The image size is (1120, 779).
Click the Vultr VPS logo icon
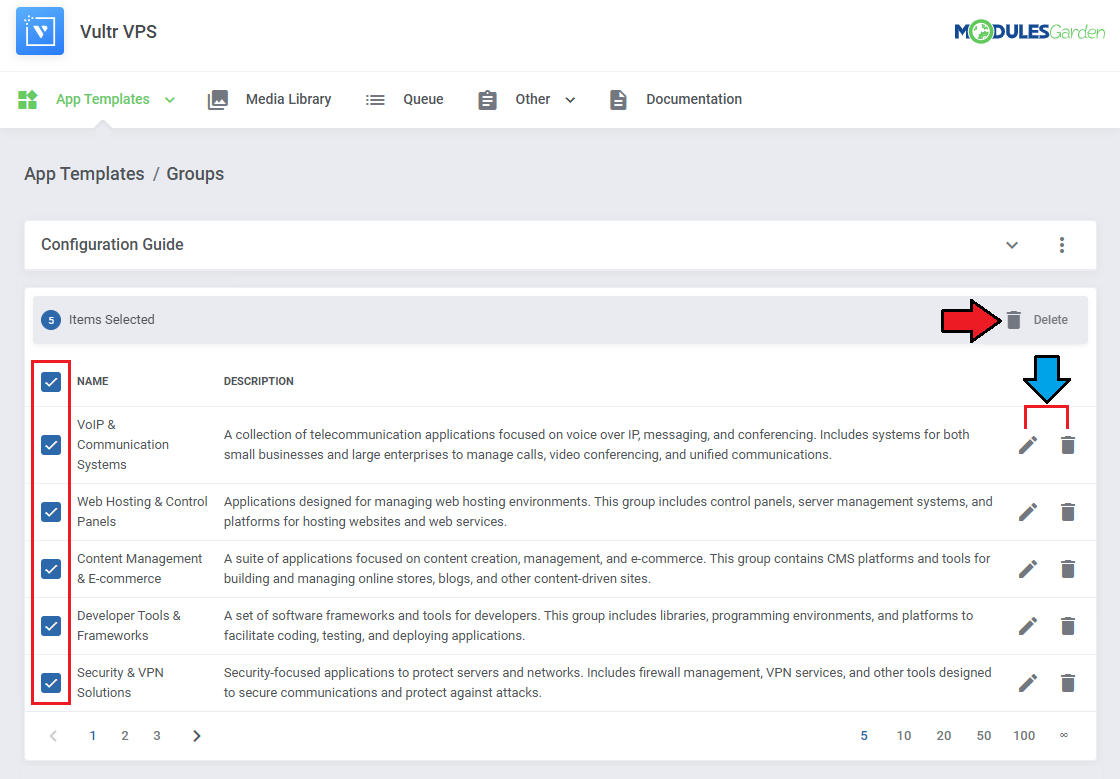(40, 31)
